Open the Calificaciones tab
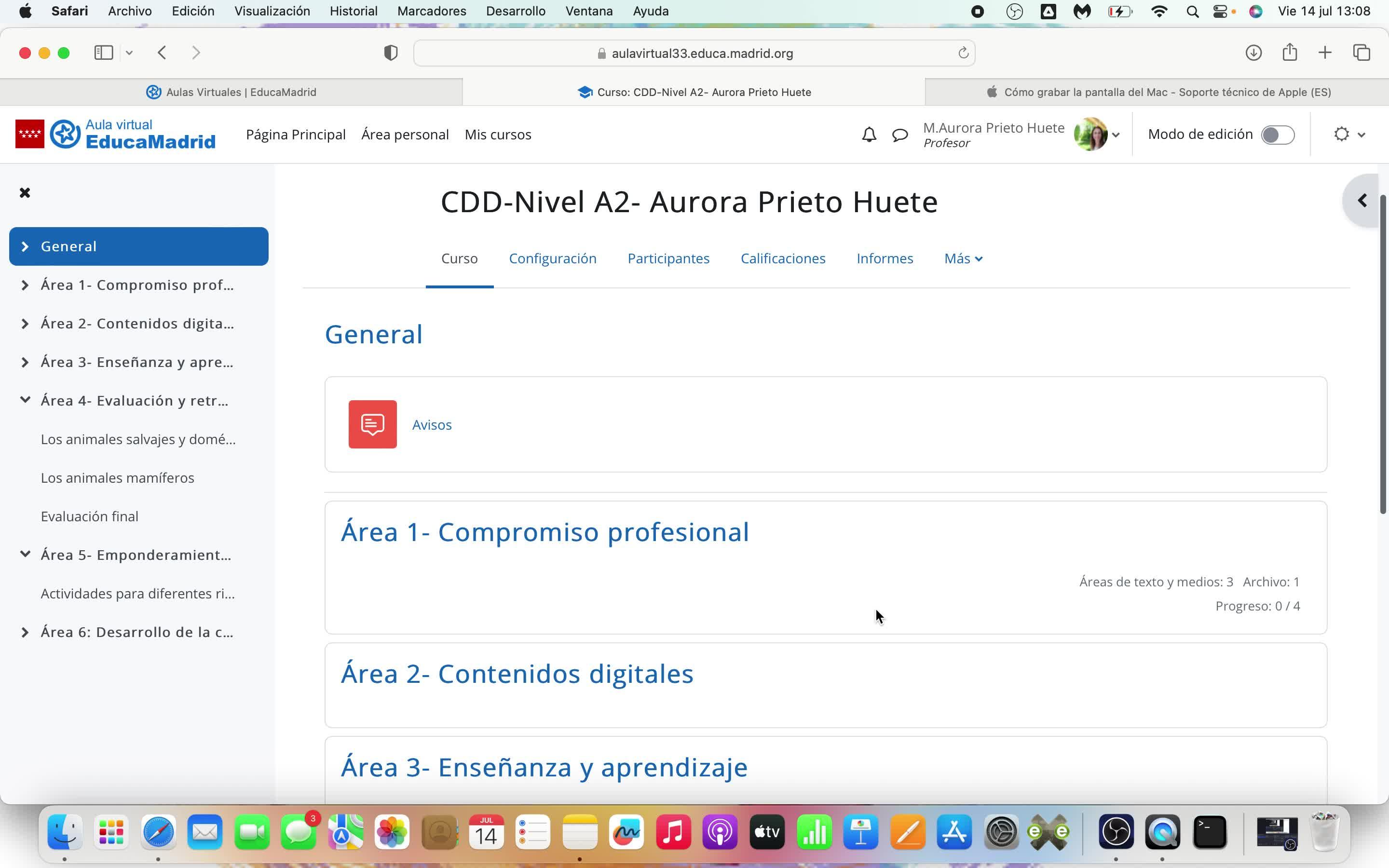This screenshot has height=868, width=1389. pyautogui.click(x=782, y=258)
